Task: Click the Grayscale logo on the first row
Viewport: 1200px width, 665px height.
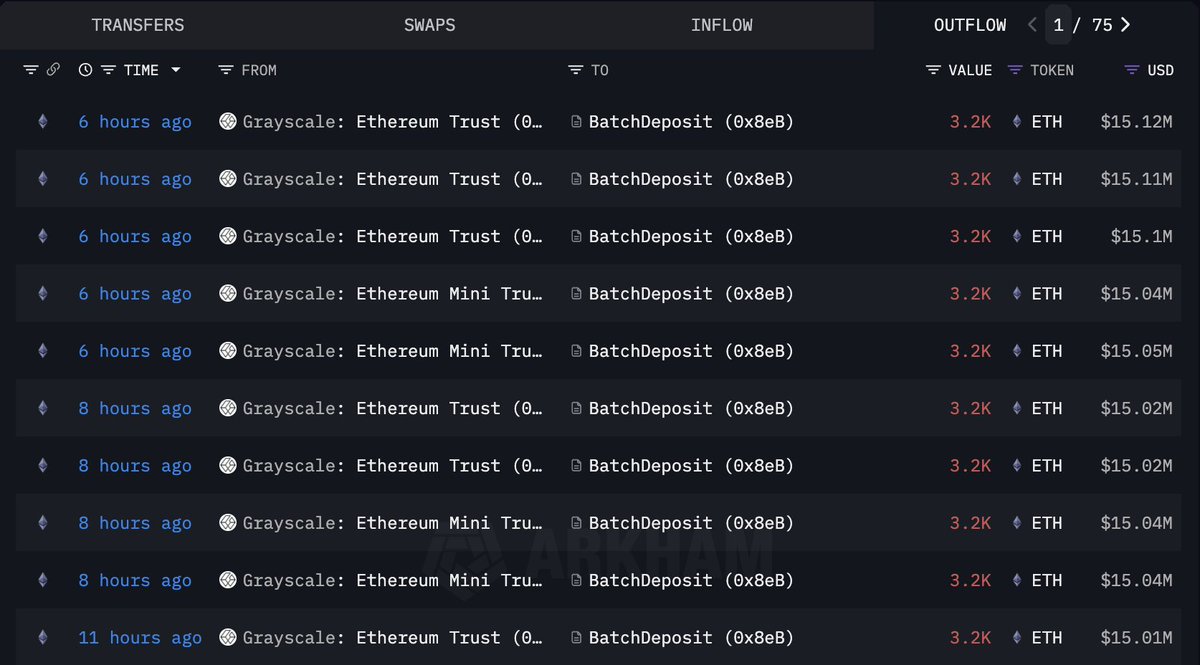Action: click(227, 121)
